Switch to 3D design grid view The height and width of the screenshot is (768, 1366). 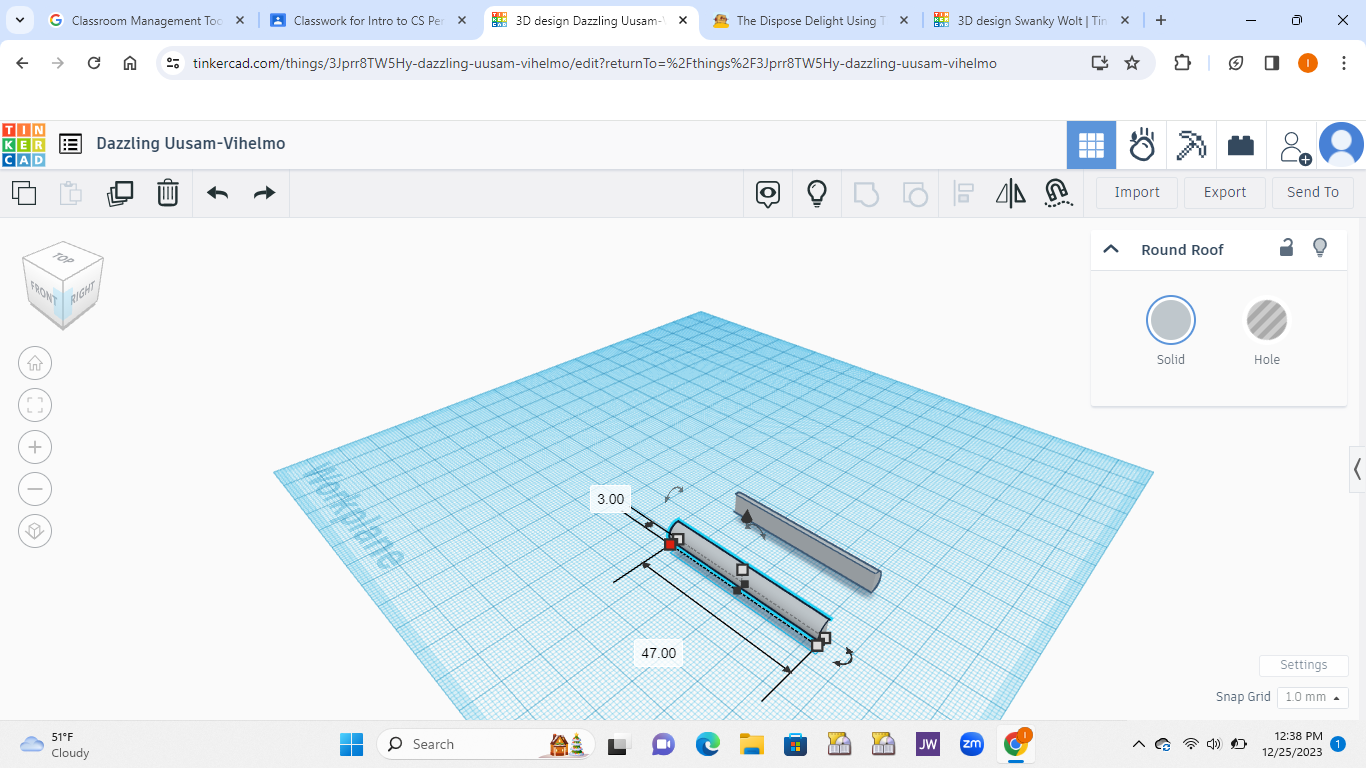(1091, 146)
